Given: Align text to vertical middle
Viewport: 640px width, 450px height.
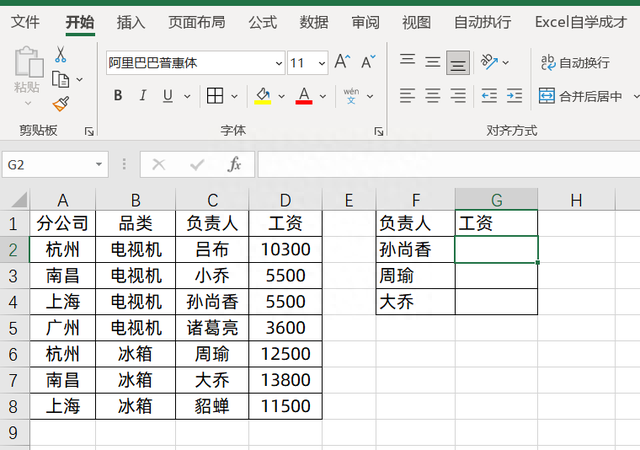Looking at the screenshot, I should 433,62.
